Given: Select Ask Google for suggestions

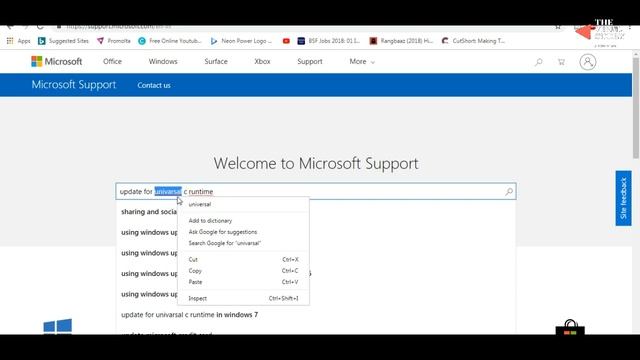Looking at the screenshot, I should [x=243, y=232].
